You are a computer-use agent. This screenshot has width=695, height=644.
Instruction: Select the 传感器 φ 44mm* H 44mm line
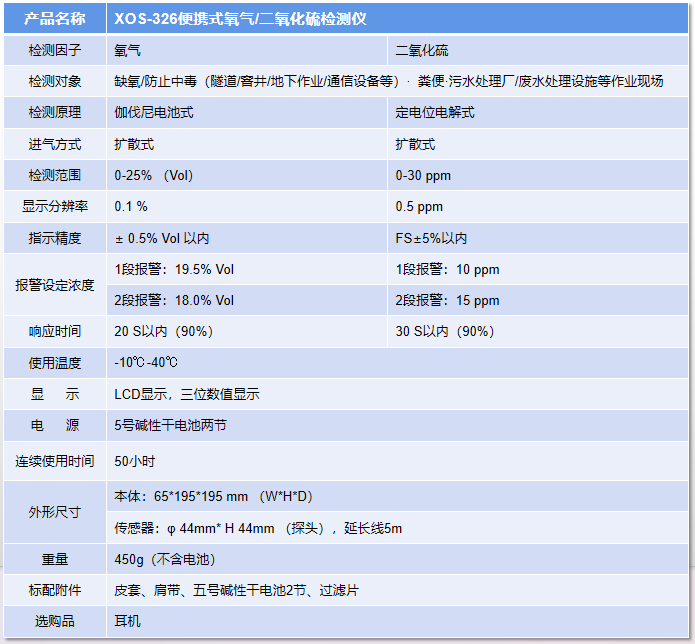(258, 528)
